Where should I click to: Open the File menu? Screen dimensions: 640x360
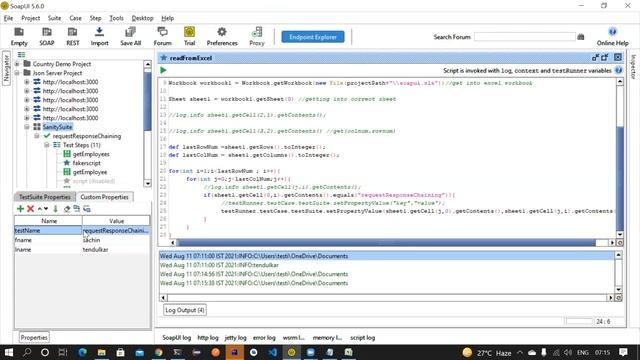(8, 18)
